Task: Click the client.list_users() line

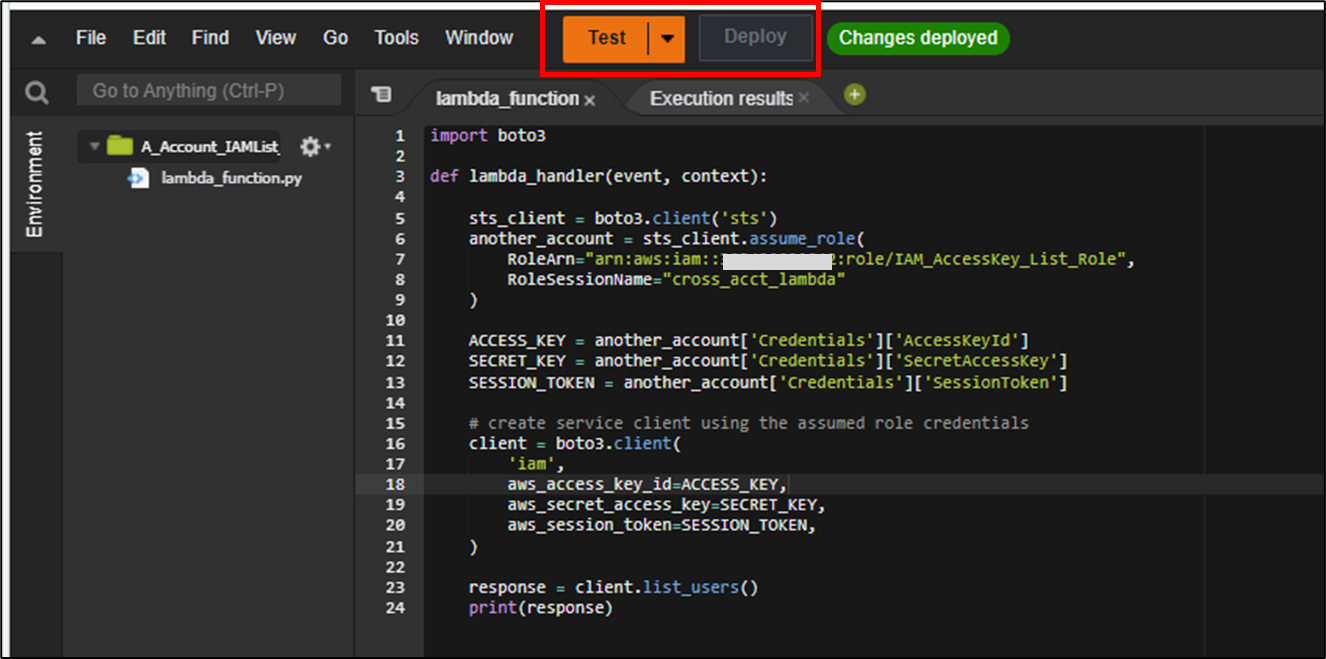Action: tap(613, 587)
